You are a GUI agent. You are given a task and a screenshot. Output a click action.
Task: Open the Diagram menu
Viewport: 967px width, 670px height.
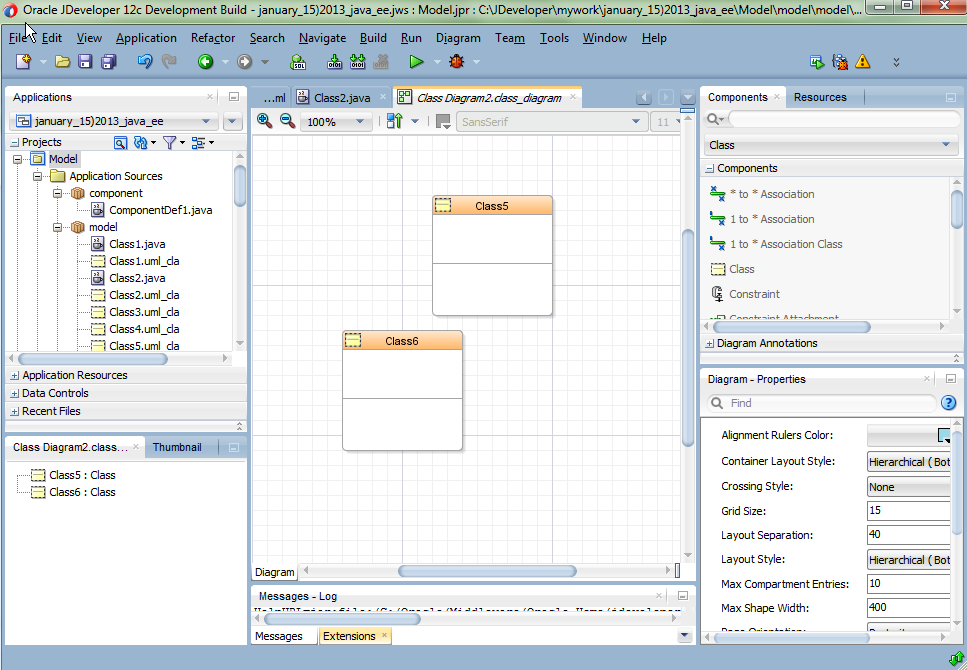point(458,38)
